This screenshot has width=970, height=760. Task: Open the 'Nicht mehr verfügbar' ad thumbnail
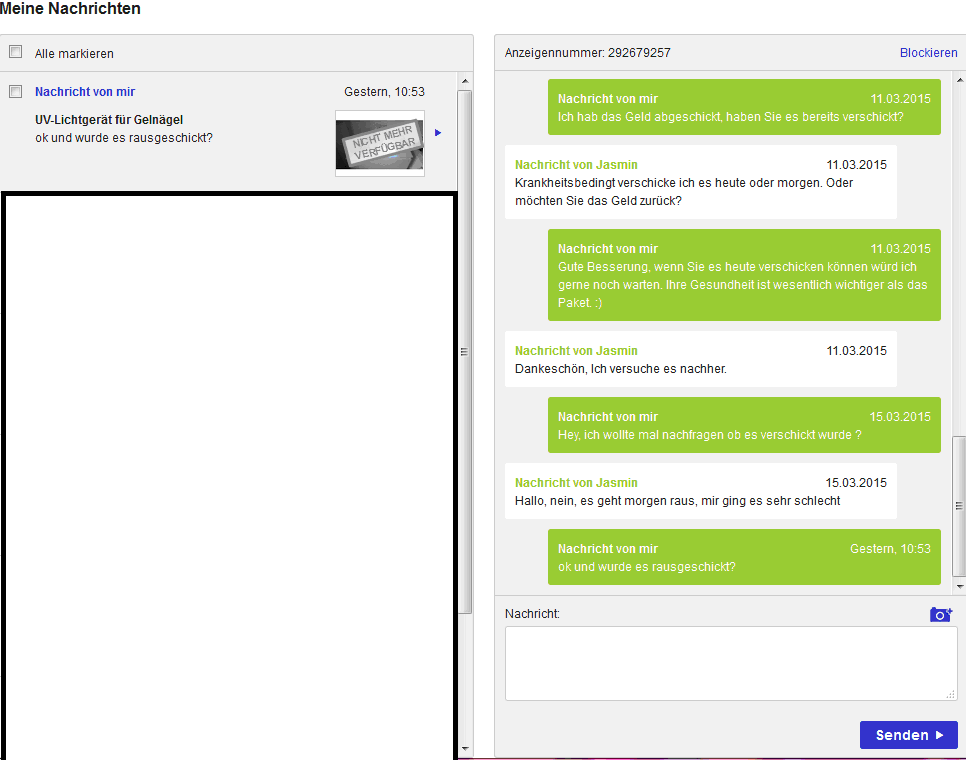pyautogui.click(x=380, y=144)
